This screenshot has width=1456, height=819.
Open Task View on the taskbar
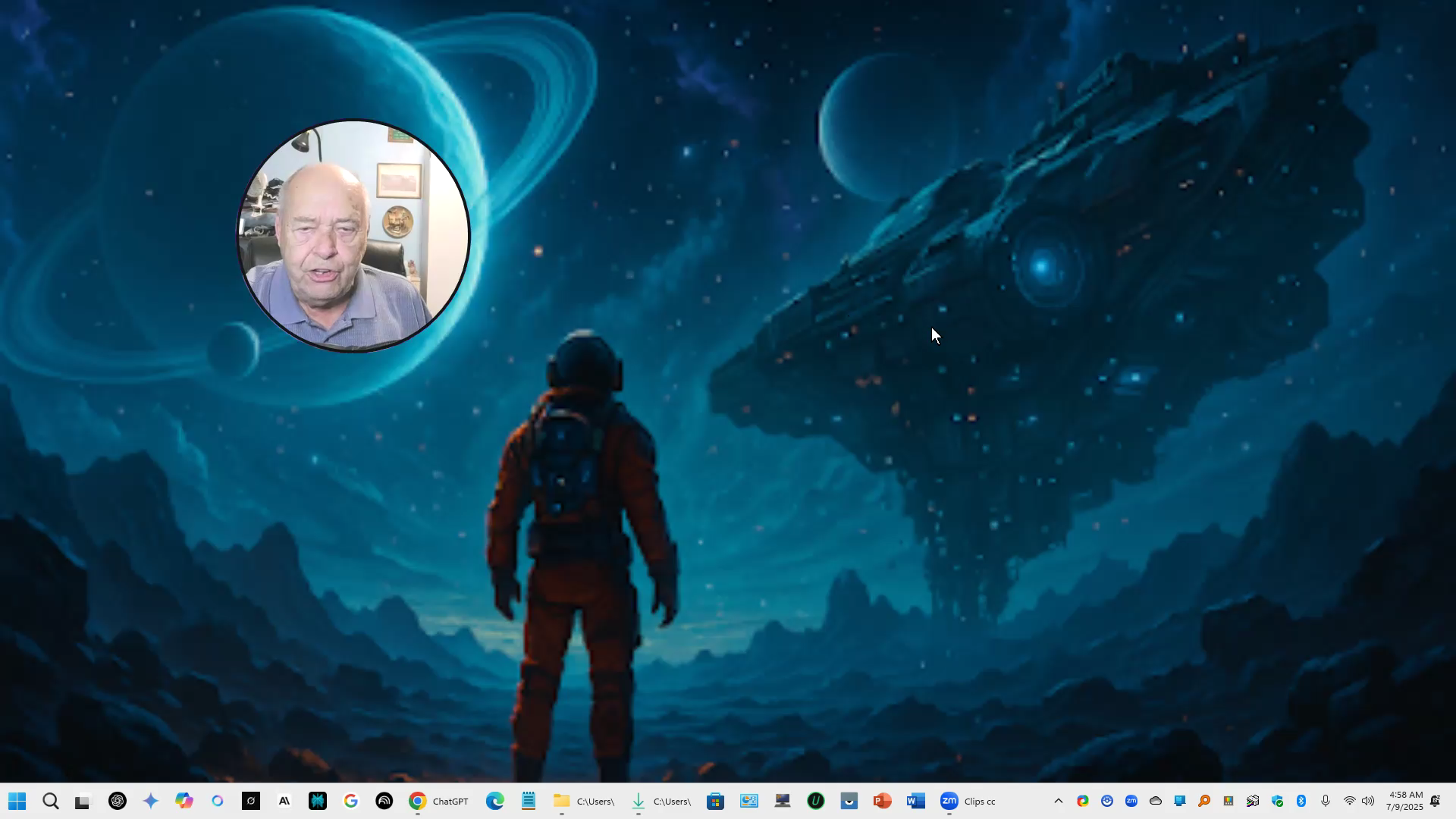click(x=83, y=801)
